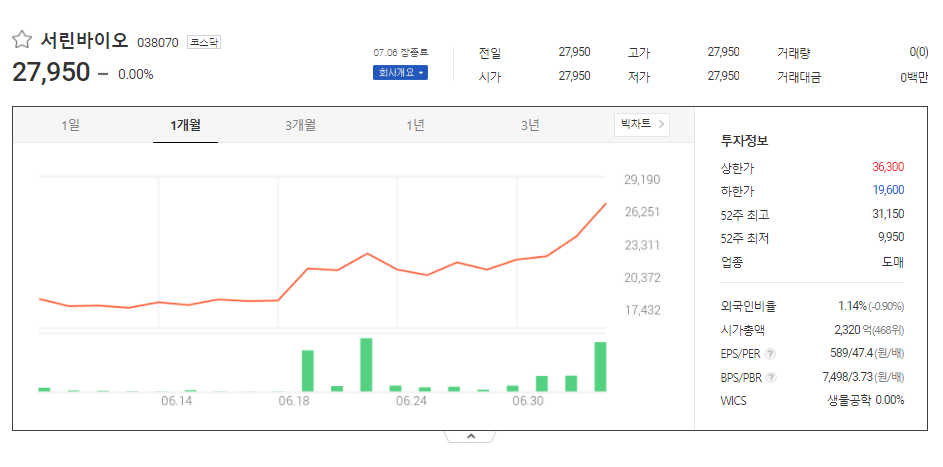Screen dimensions: 943x467
Task: Click the 52주 최저 value 9,950
Action: 891,237
